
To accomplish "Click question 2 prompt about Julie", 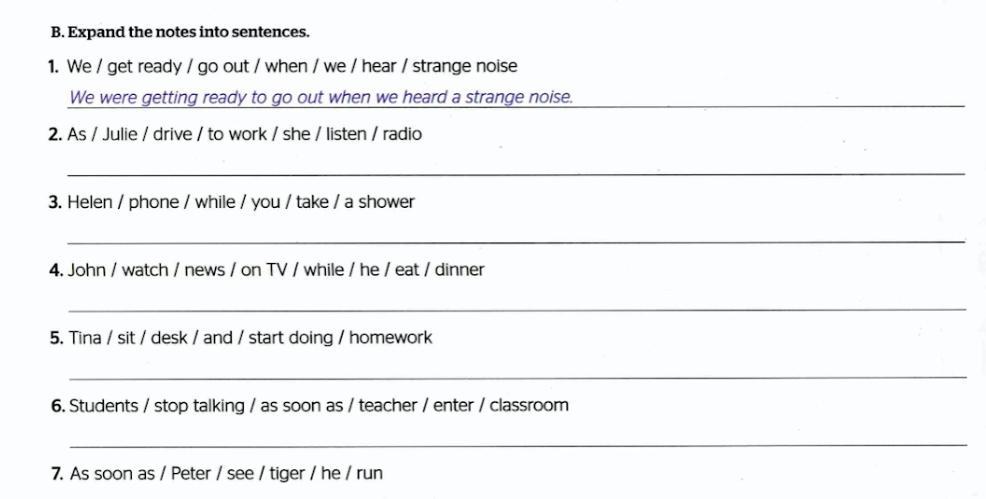I will pos(244,134).
